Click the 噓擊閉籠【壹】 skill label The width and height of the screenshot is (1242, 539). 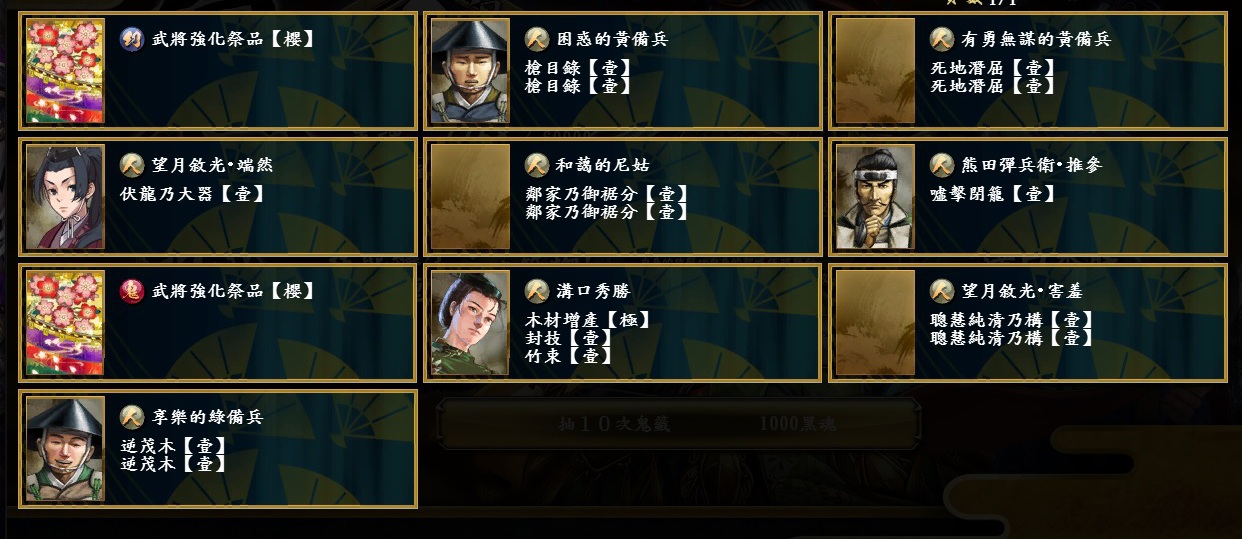[x=993, y=194]
